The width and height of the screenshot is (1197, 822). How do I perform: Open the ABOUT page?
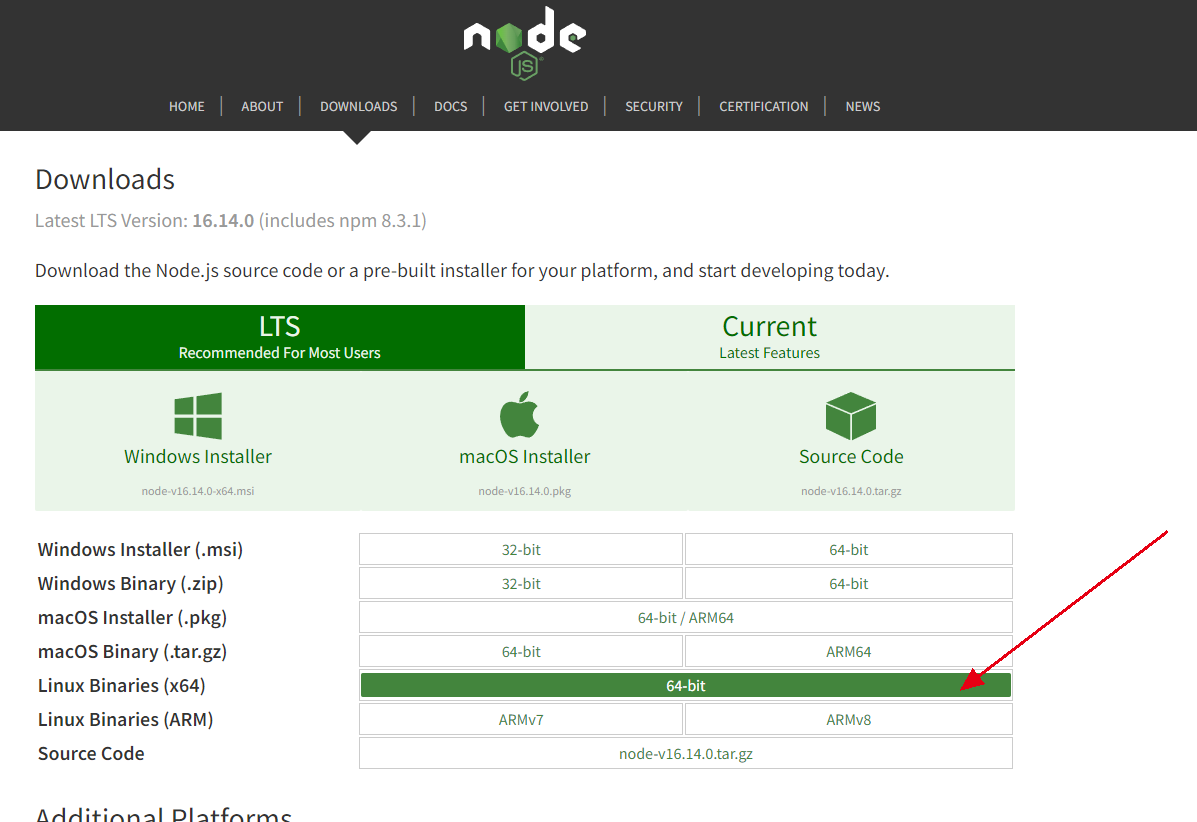(262, 106)
